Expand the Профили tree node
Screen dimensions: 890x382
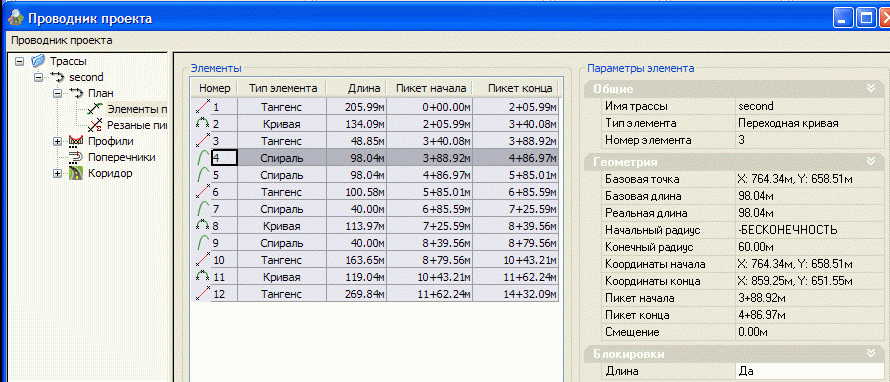pos(58,141)
